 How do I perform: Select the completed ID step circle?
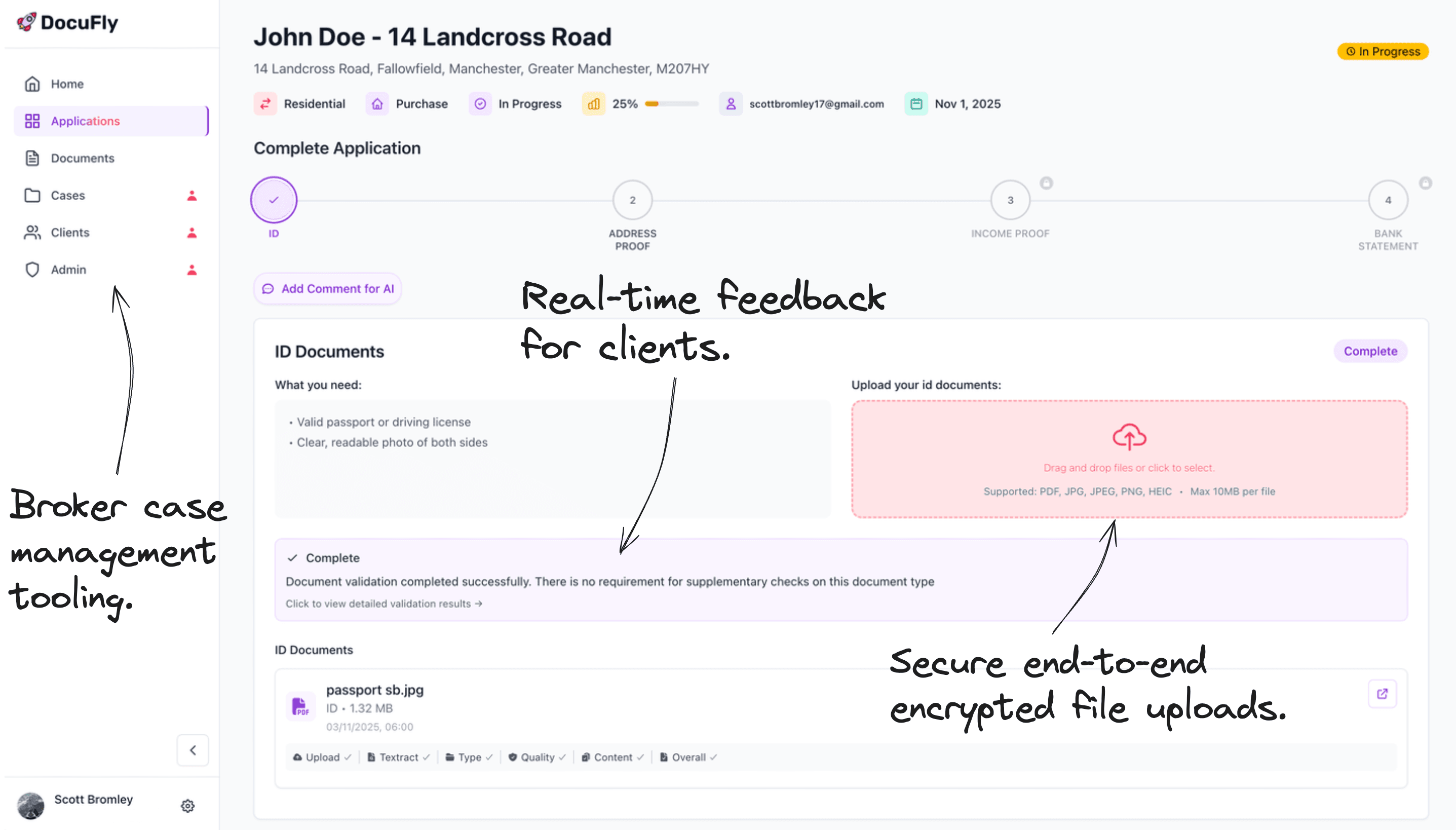[x=274, y=200]
